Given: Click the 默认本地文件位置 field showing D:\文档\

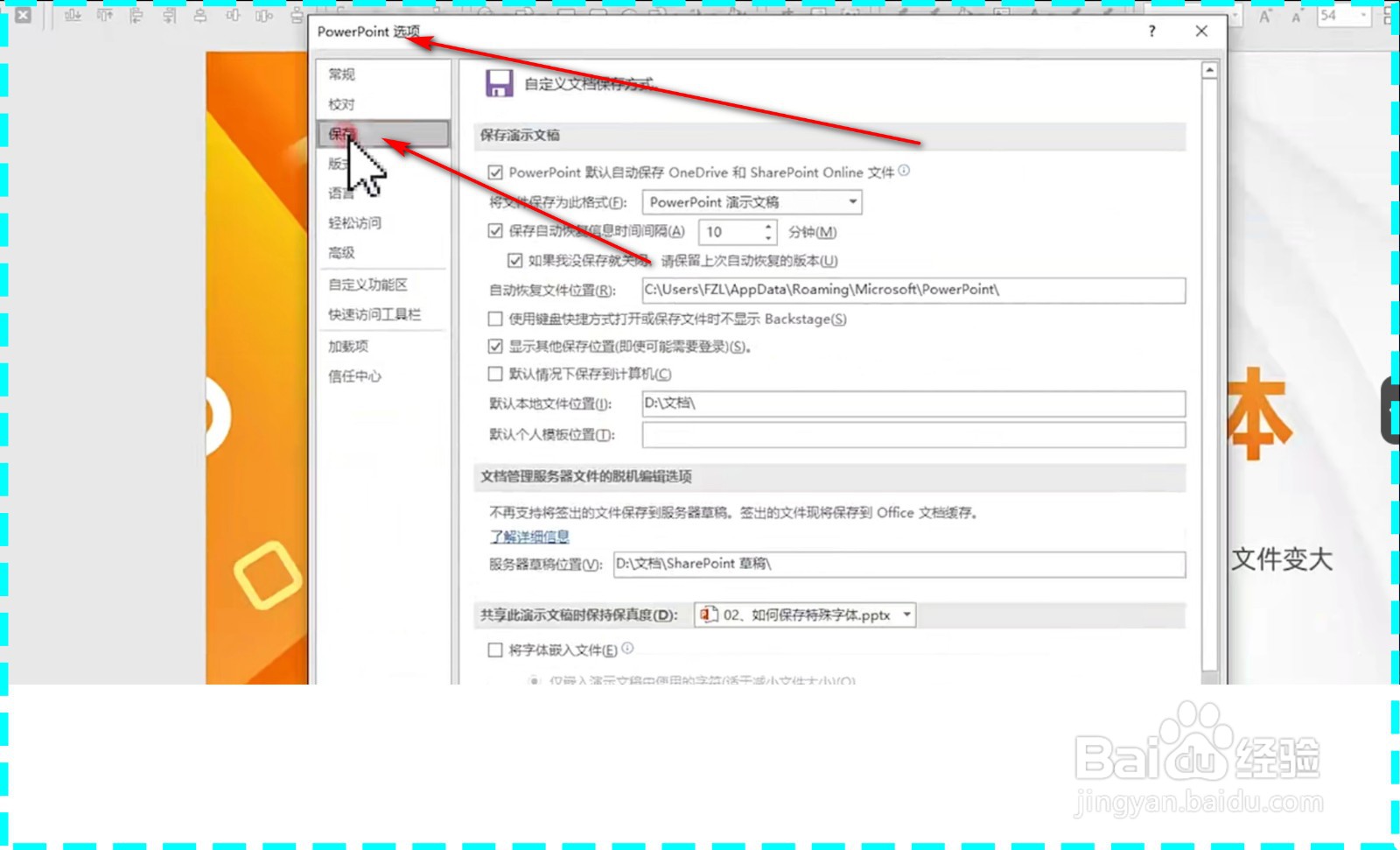Looking at the screenshot, I should pyautogui.click(x=913, y=404).
